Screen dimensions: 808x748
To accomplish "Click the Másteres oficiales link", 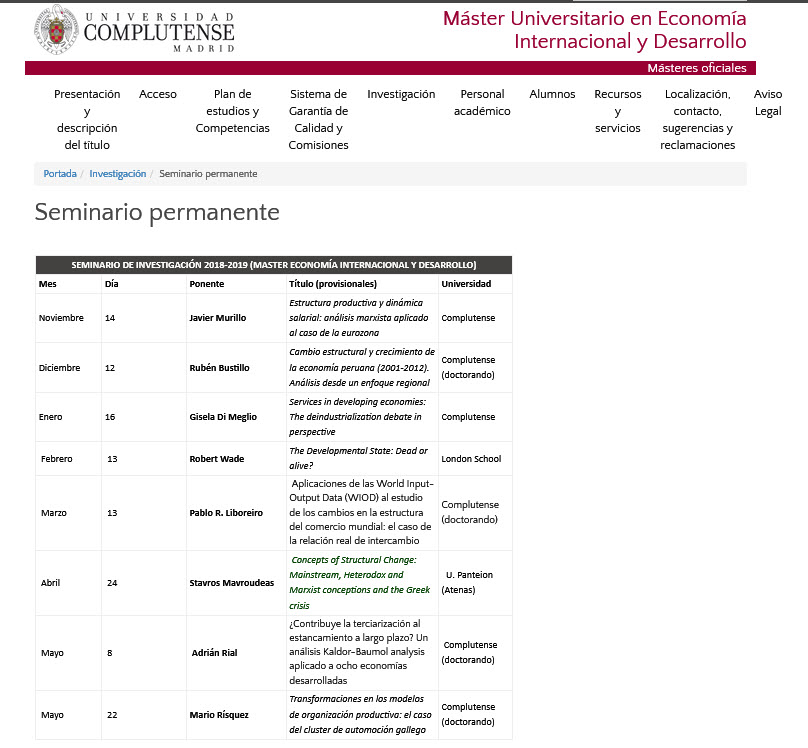I will tap(697, 68).
